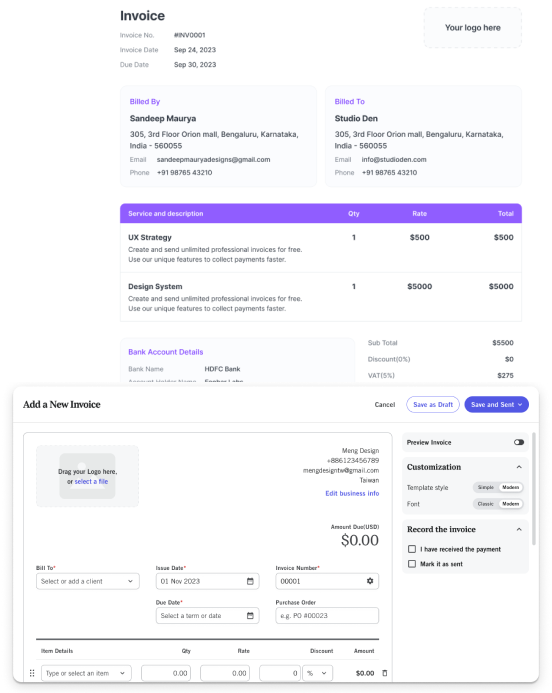Screen dimensions: 552x693
Task: Open the Select or add a client dropdown
Action: click(88, 581)
